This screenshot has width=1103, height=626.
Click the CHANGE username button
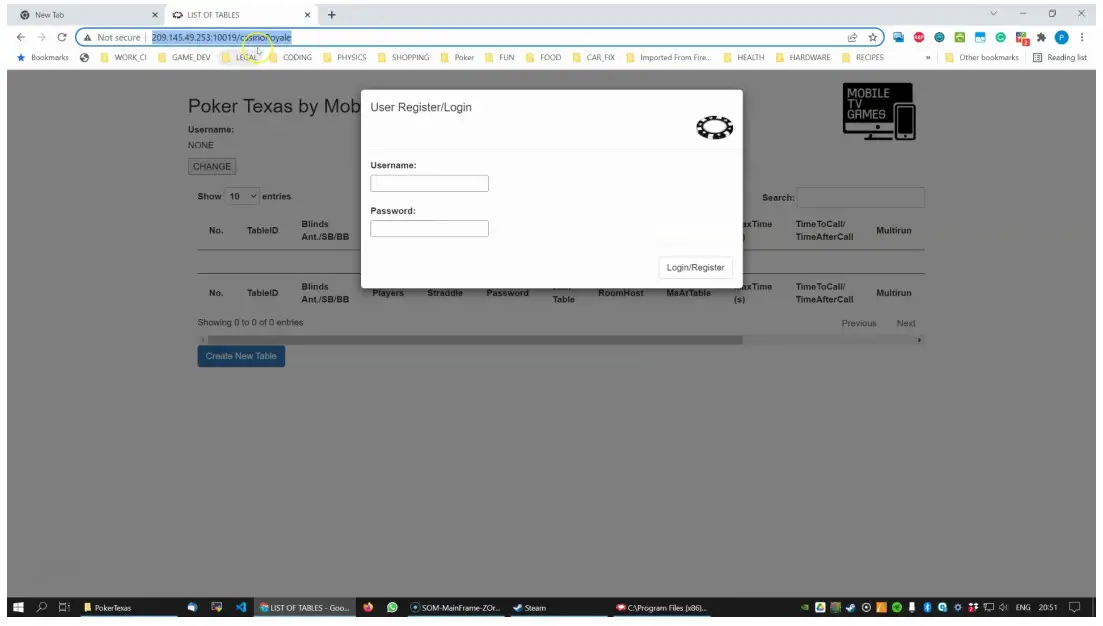(212, 167)
